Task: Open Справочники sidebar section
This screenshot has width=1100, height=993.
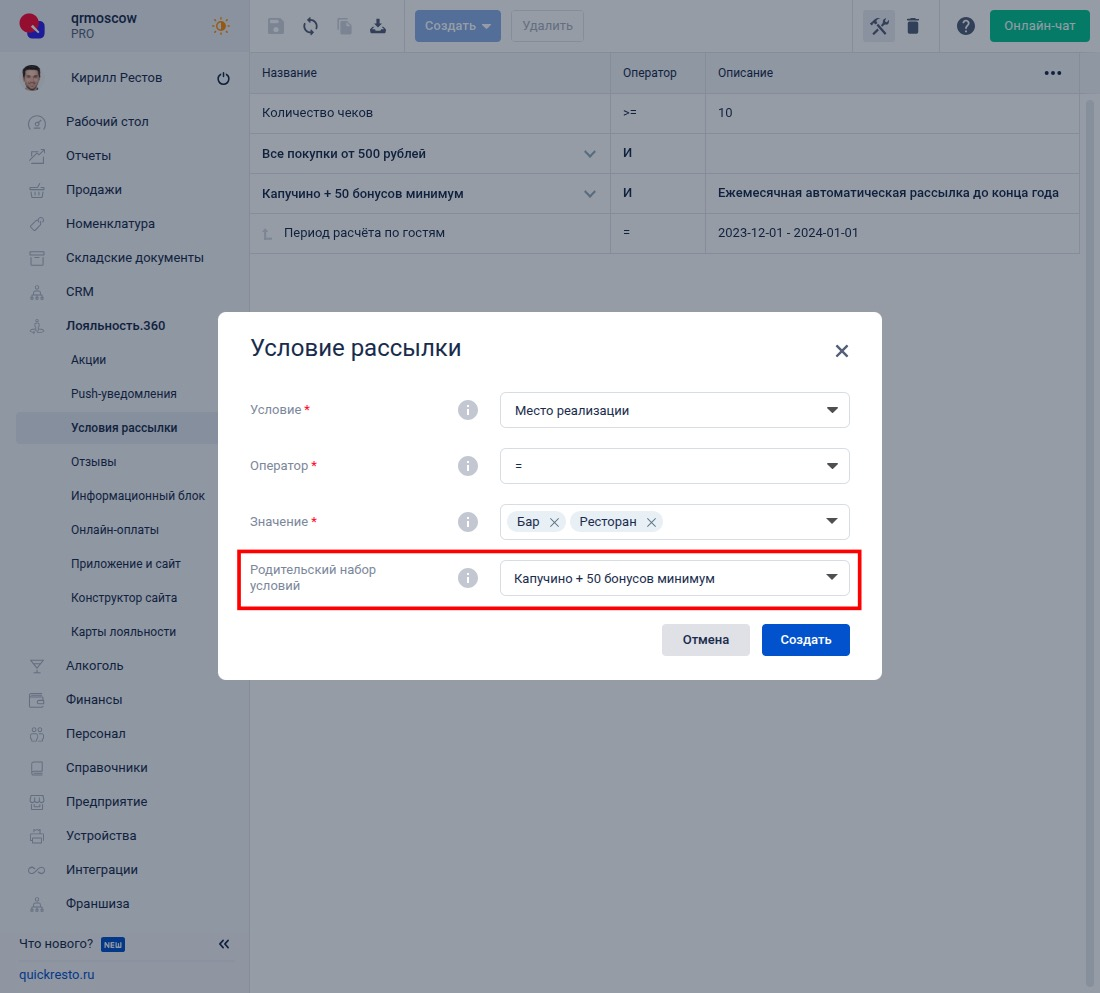Action: 107,768
